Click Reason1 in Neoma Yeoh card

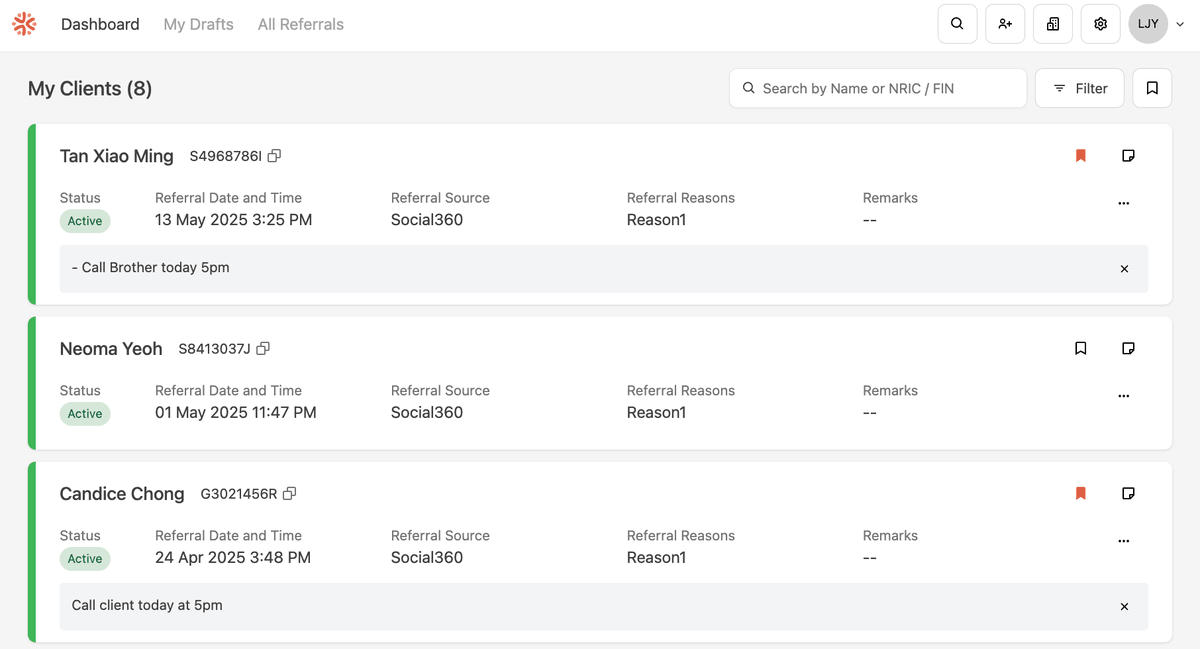pyautogui.click(x=657, y=413)
